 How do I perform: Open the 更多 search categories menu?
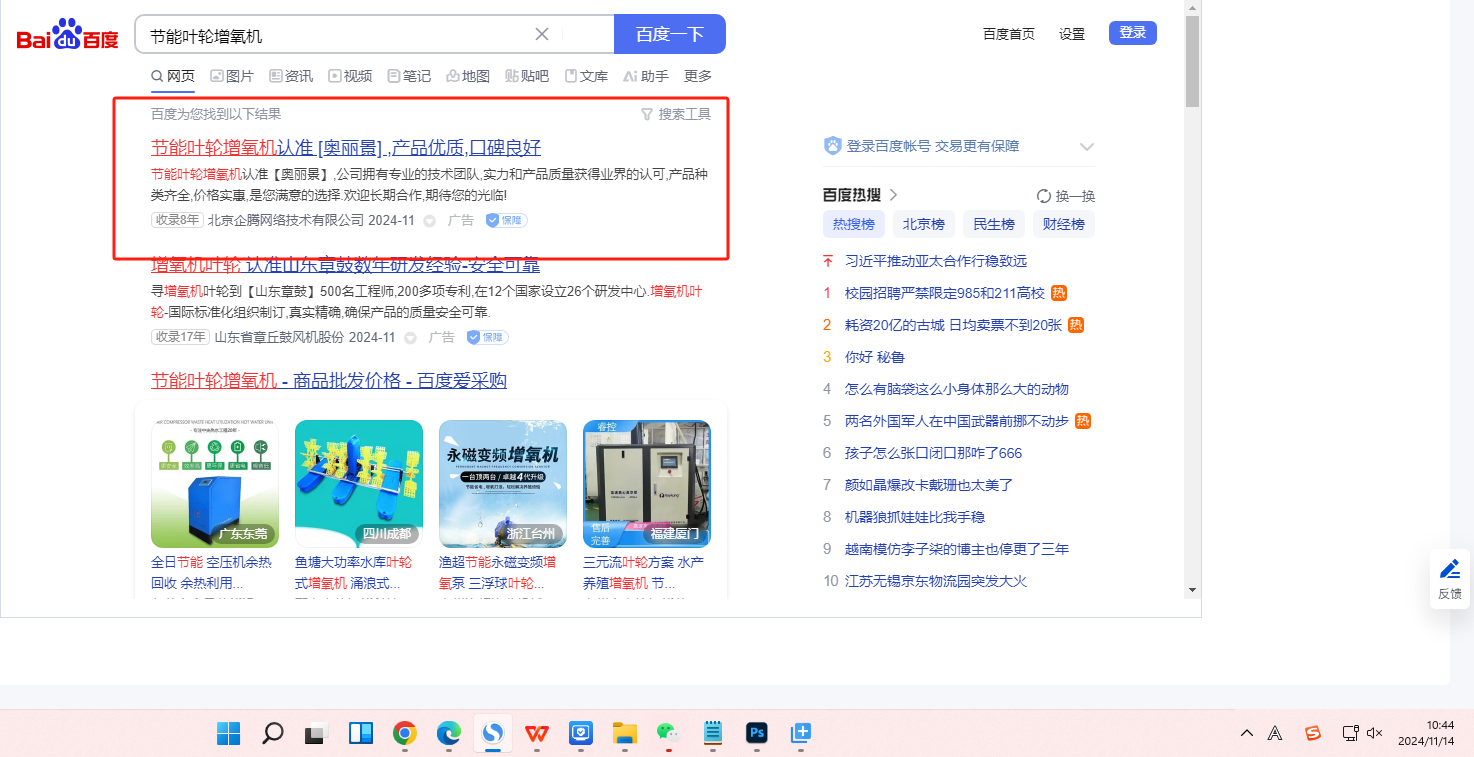(698, 76)
